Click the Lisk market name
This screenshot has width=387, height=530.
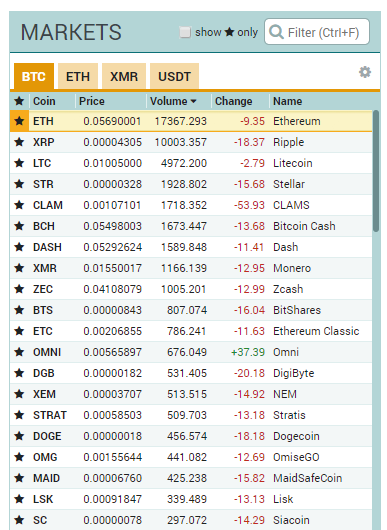(283, 499)
